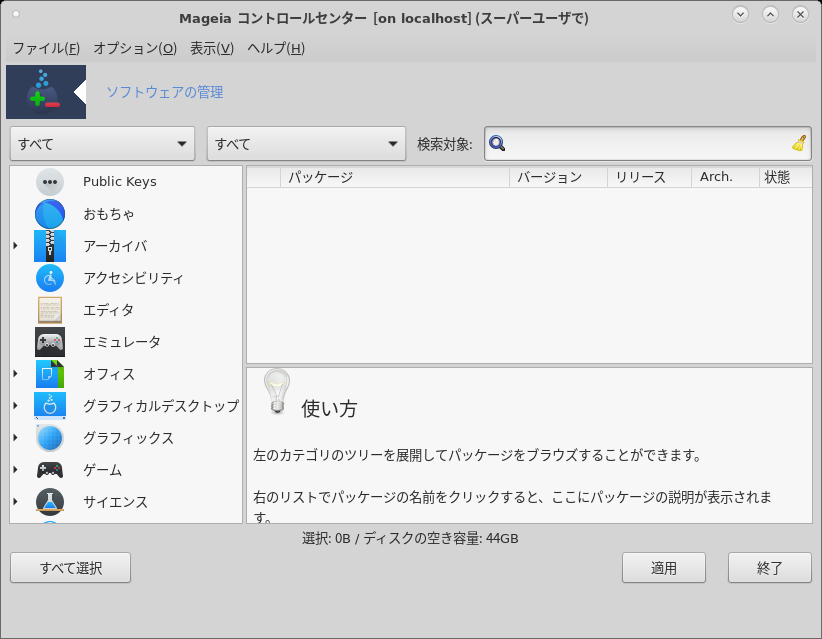Image resolution: width=822 pixels, height=639 pixels.
Task: Sort by the リリース column header
Action: [x=650, y=177]
